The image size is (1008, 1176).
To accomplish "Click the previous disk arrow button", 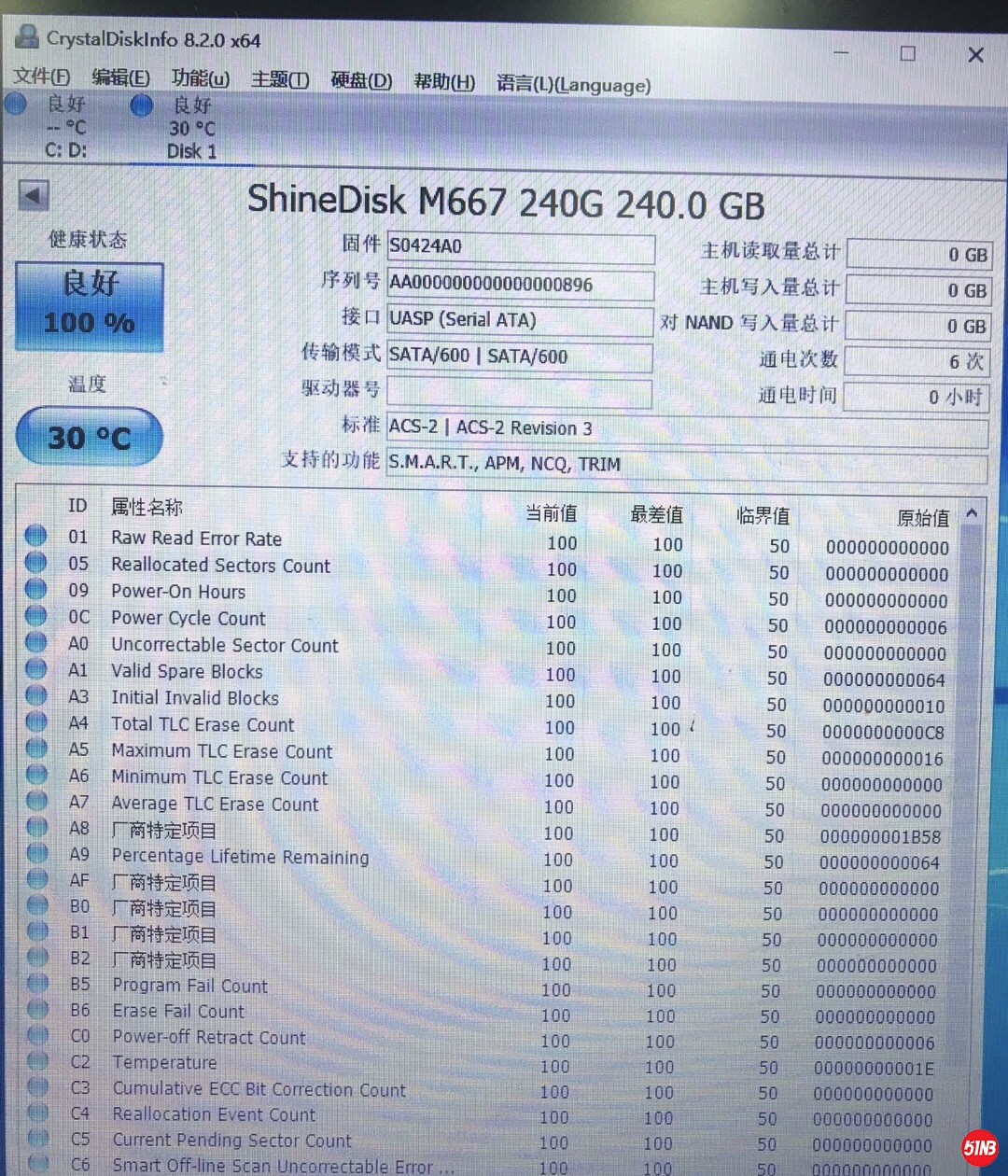I will [x=34, y=196].
